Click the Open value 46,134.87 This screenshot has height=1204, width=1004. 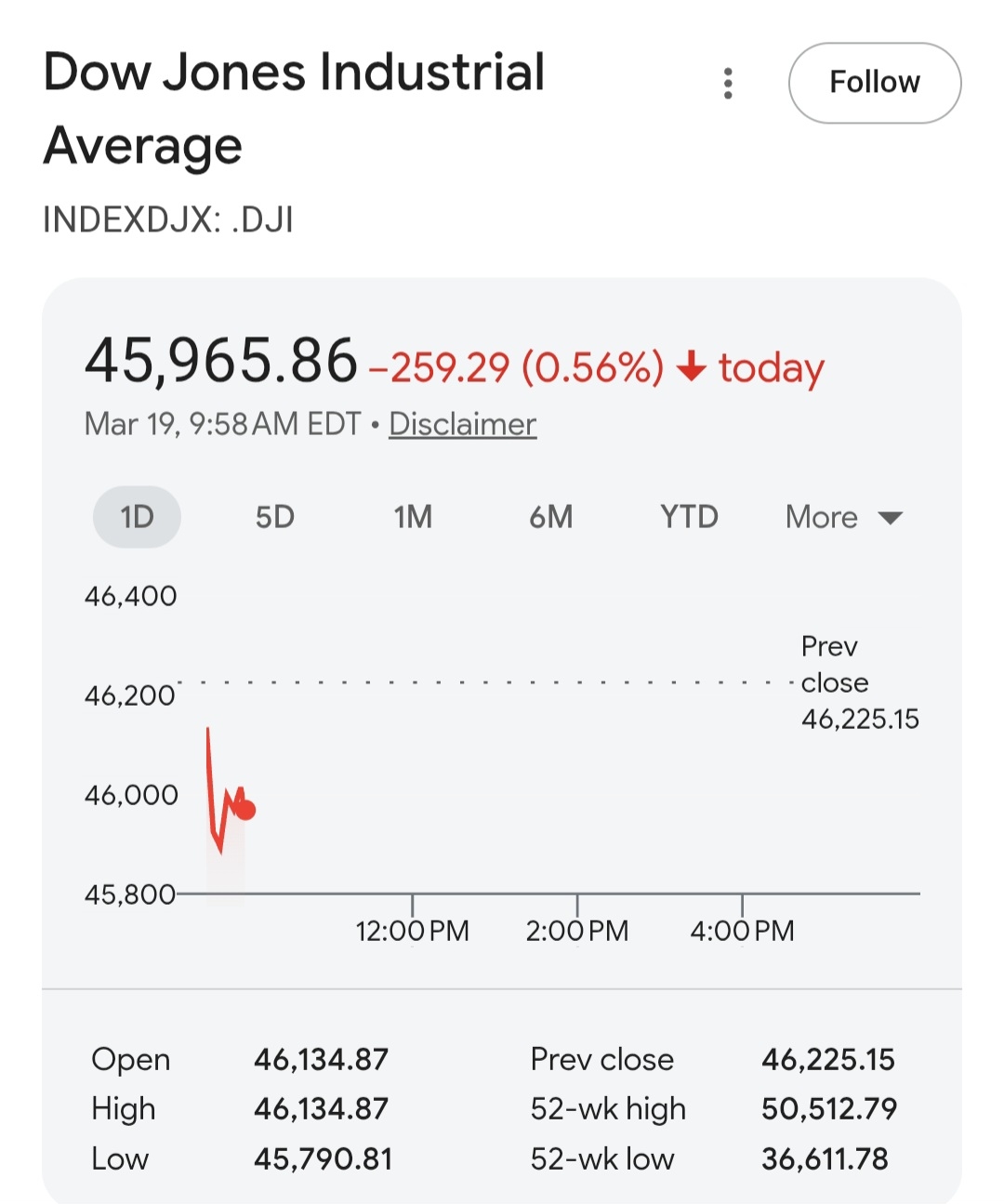[x=321, y=1059]
